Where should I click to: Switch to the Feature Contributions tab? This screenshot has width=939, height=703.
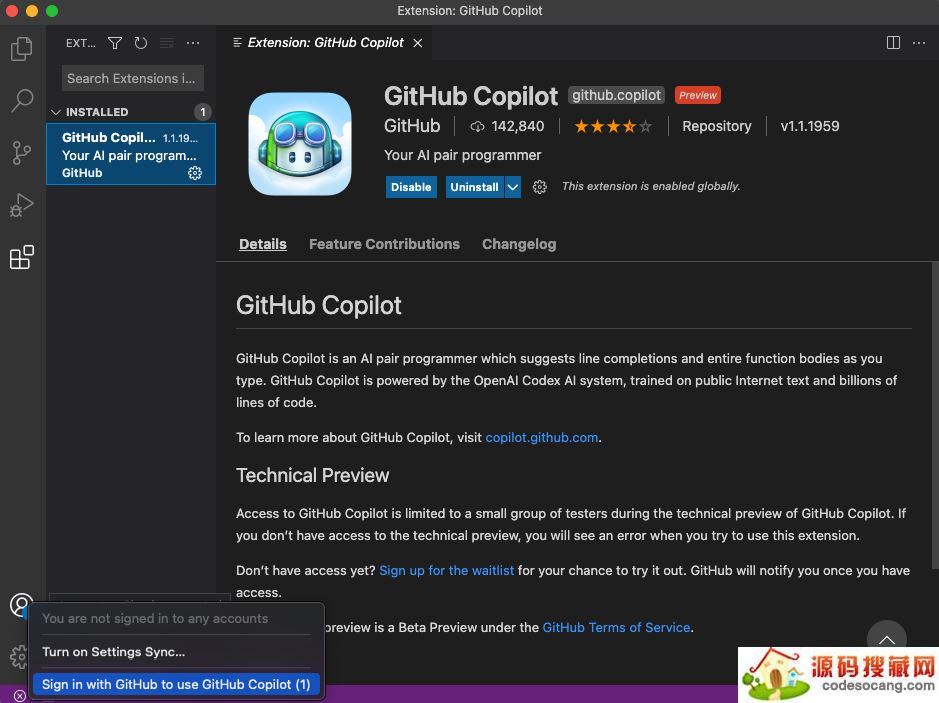384,244
